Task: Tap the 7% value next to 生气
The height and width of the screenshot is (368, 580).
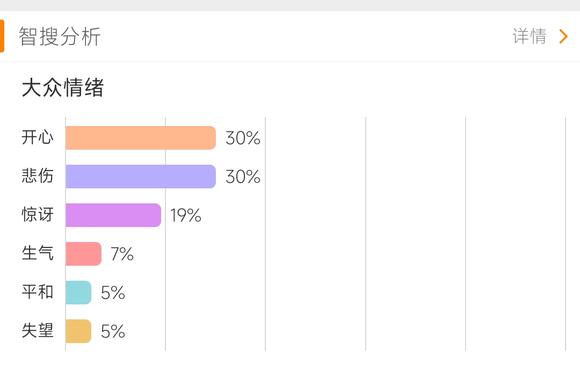Action: coord(122,254)
